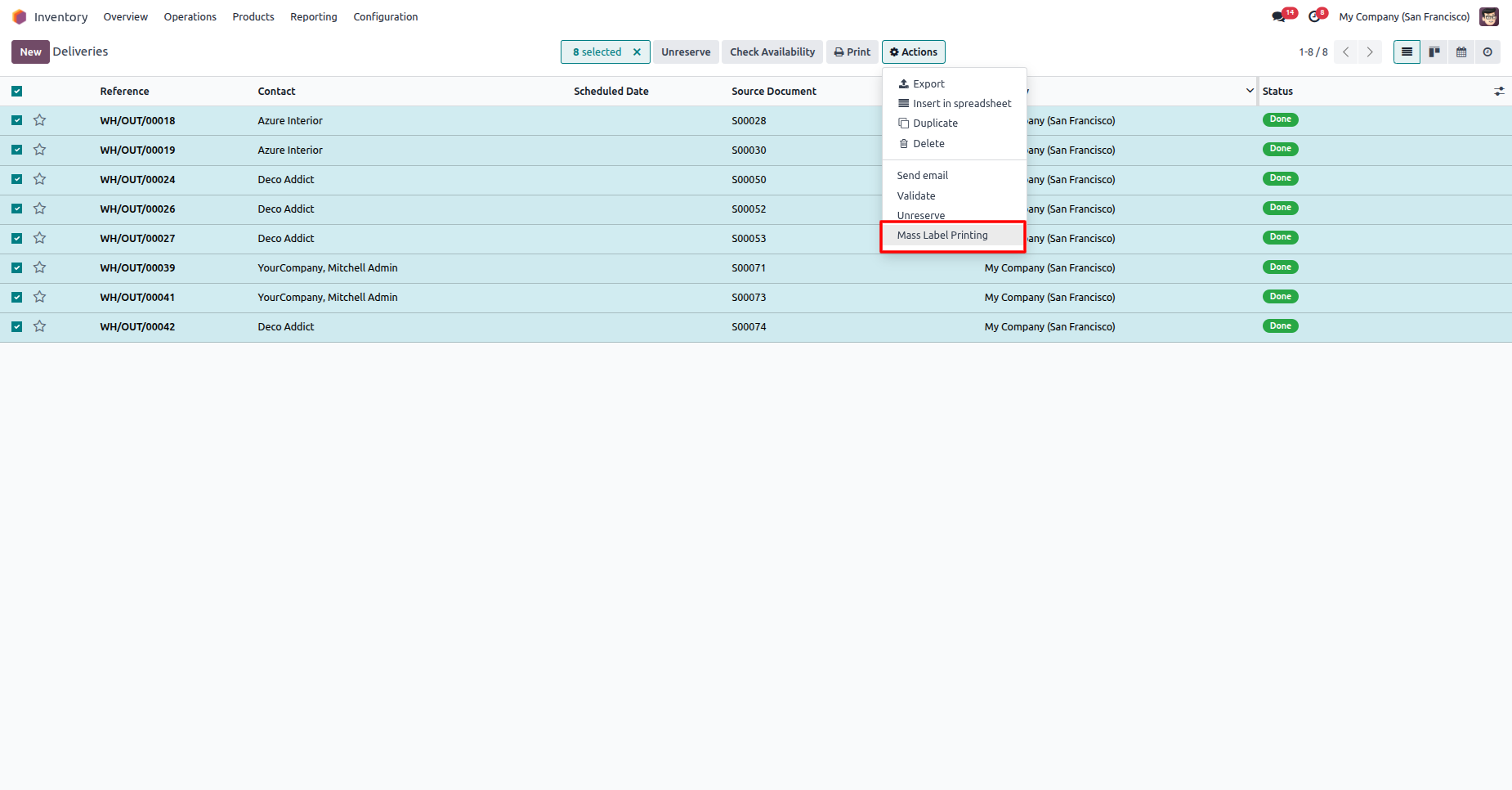Create a new delivery with New button
This screenshot has height=790, width=1512.
[30, 52]
